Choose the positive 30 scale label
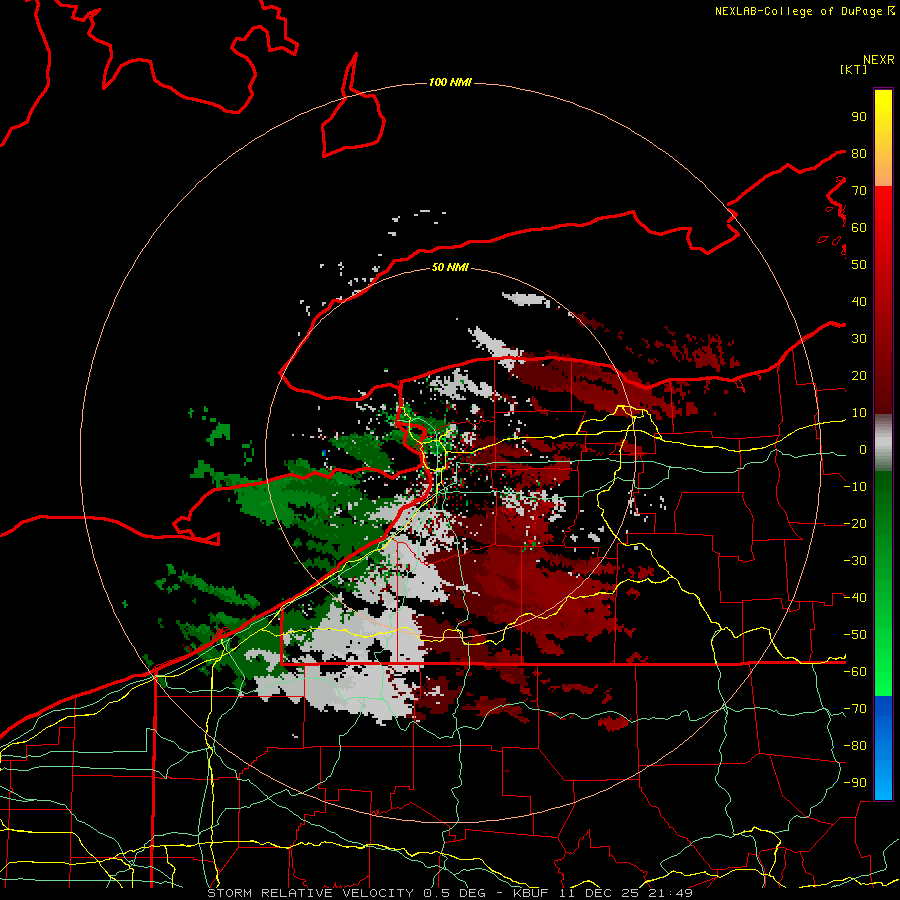The image size is (900, 900). 859,339
